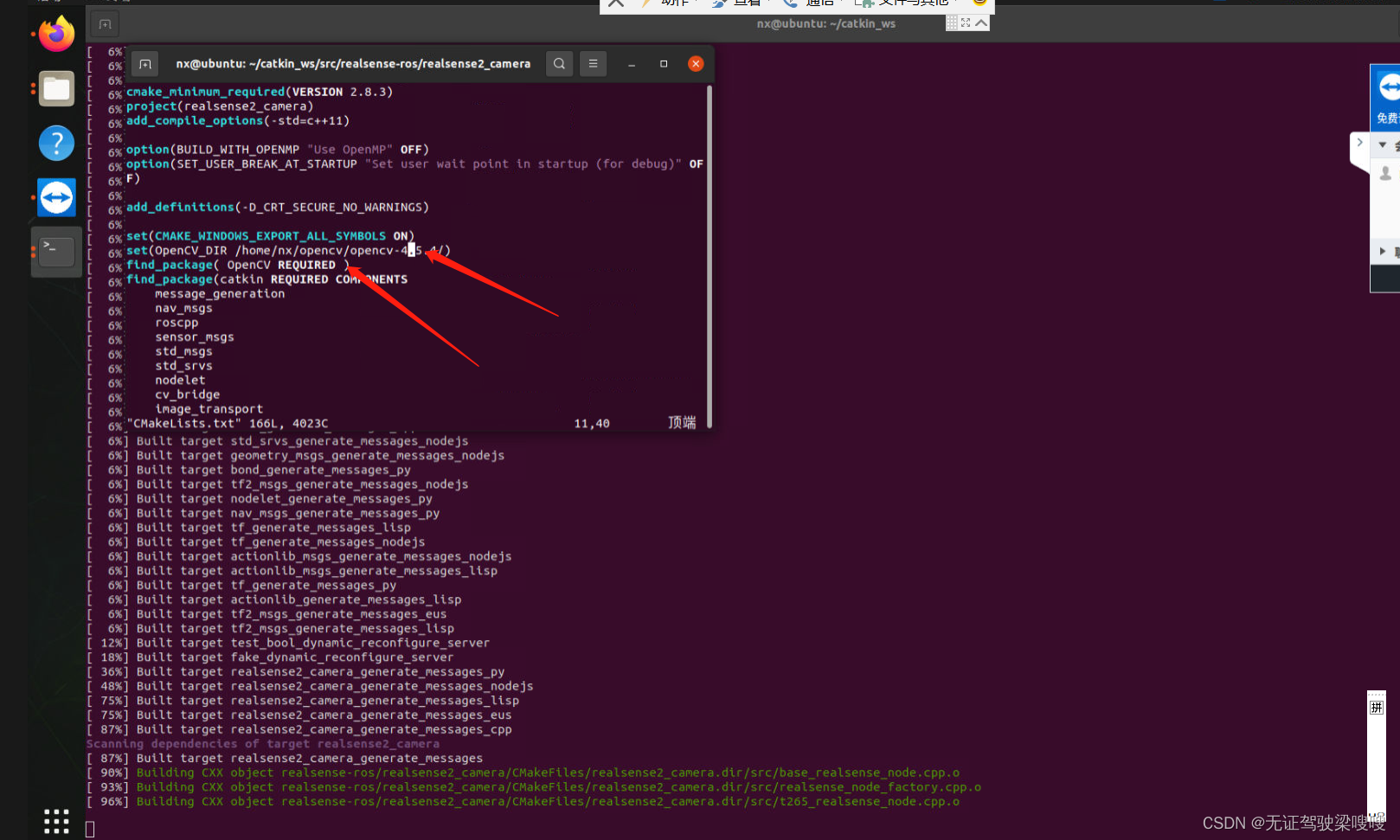This screenshot has width=1400, height=840.
Task: Open the Terminal icon in the dock
Action: pyautogui.click(x=55, y=251)
